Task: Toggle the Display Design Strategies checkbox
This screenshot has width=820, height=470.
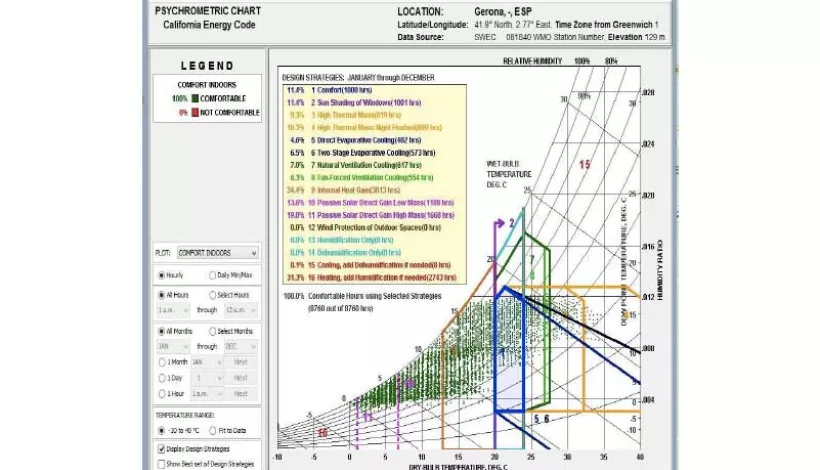Action: pyautogui.click(x=162, y=449)
